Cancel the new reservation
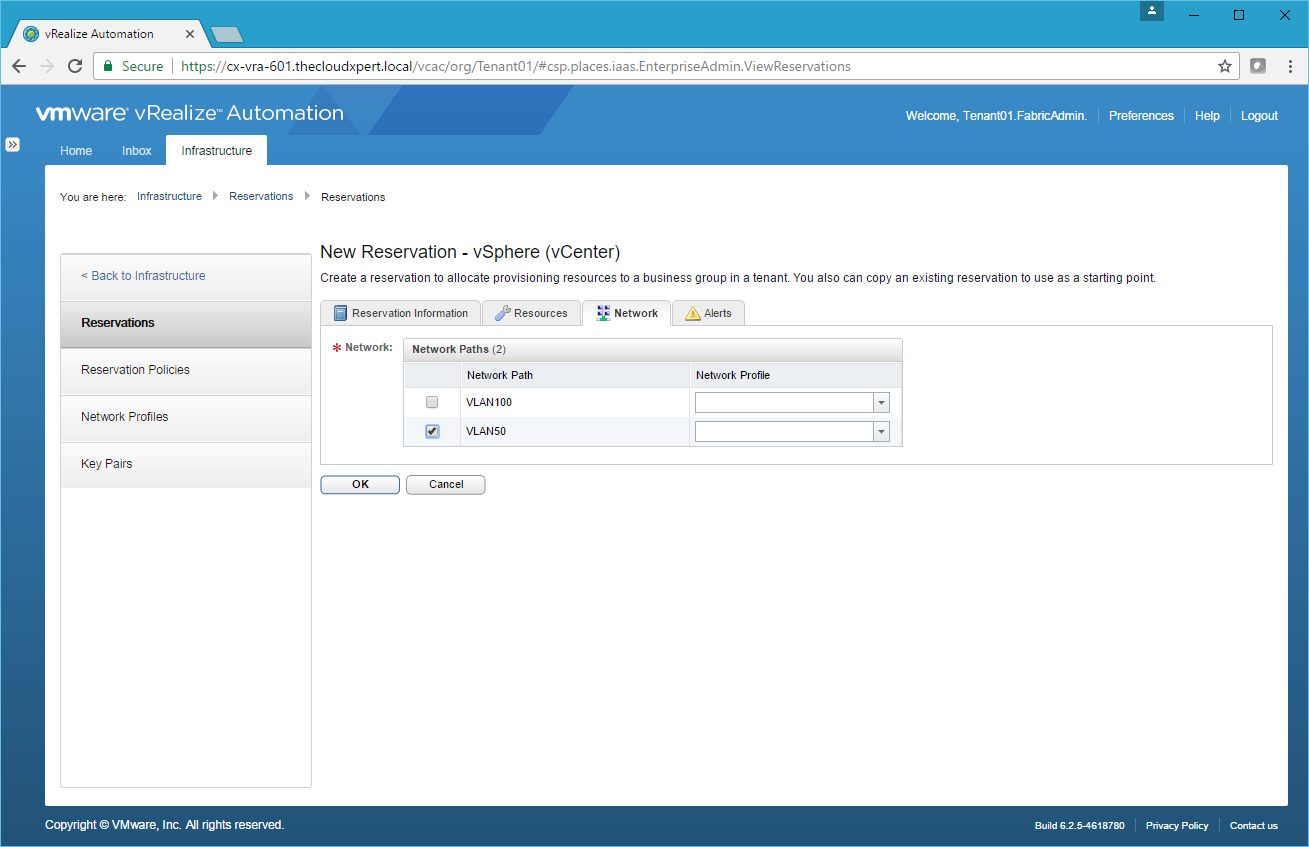This screenshot has height=847, width=1309. tap(445, 484)
